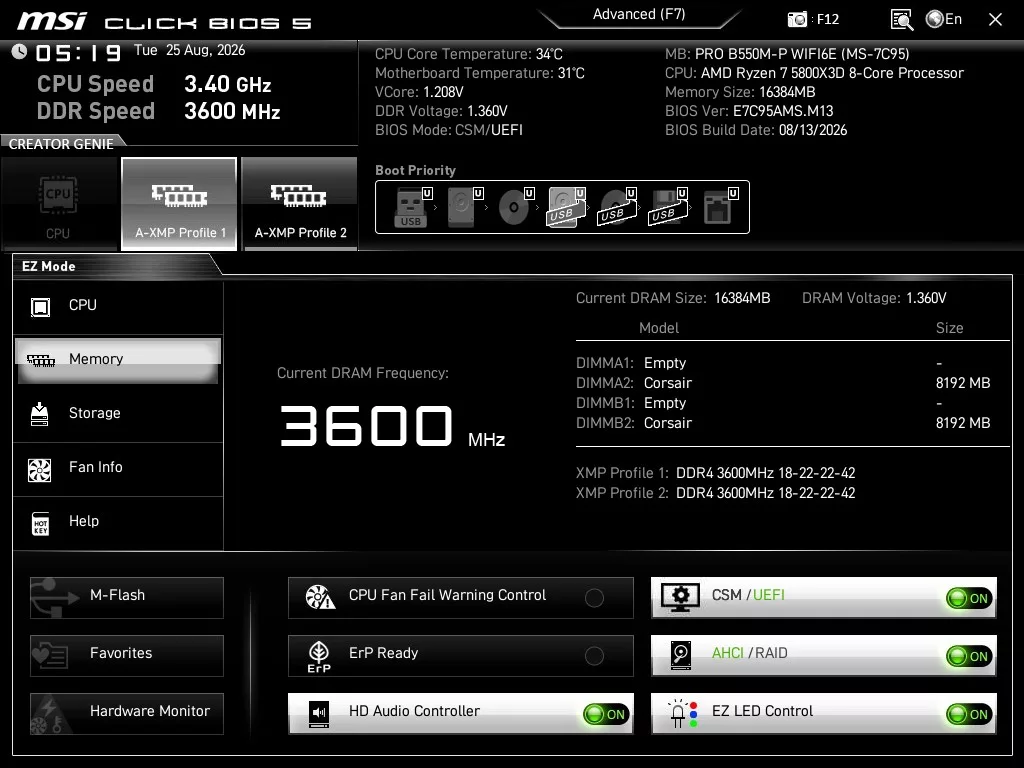Click the Current DRAM Size 16384MB value
Screen dimensions: 1024x768
pyautogui.click(x=742, y=298)
